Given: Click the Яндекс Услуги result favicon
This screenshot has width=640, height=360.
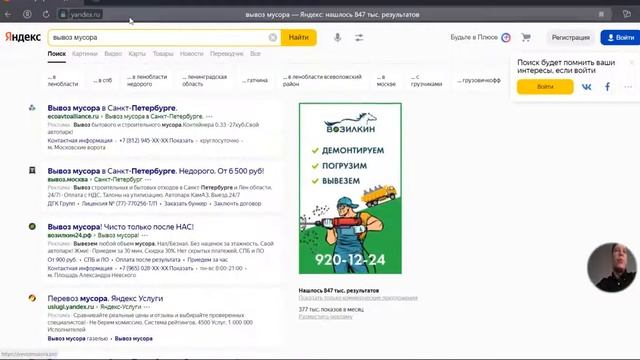Looking at the screenshot, I should click(32, 298).
